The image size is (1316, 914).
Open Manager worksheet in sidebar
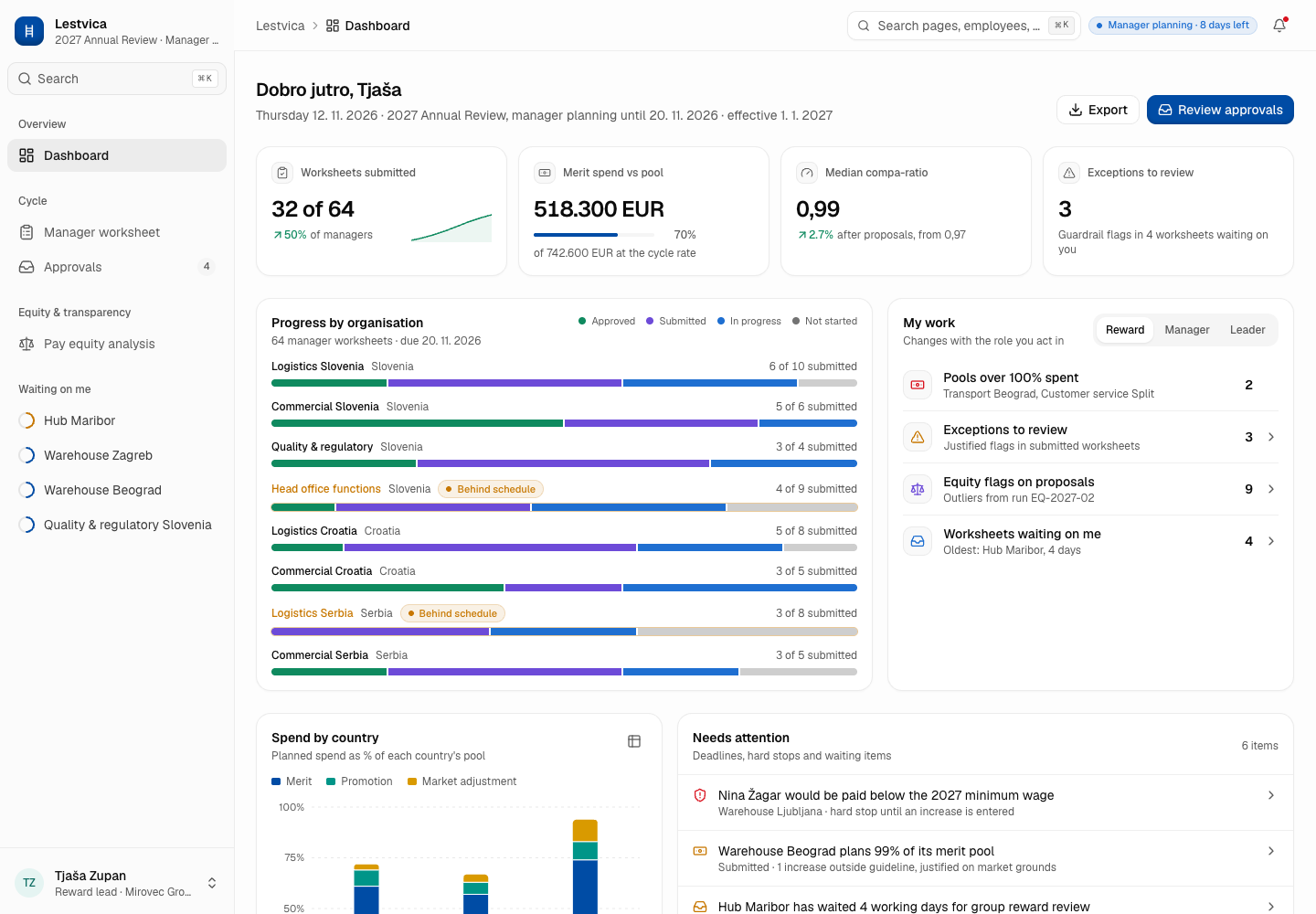pos(117,232)
